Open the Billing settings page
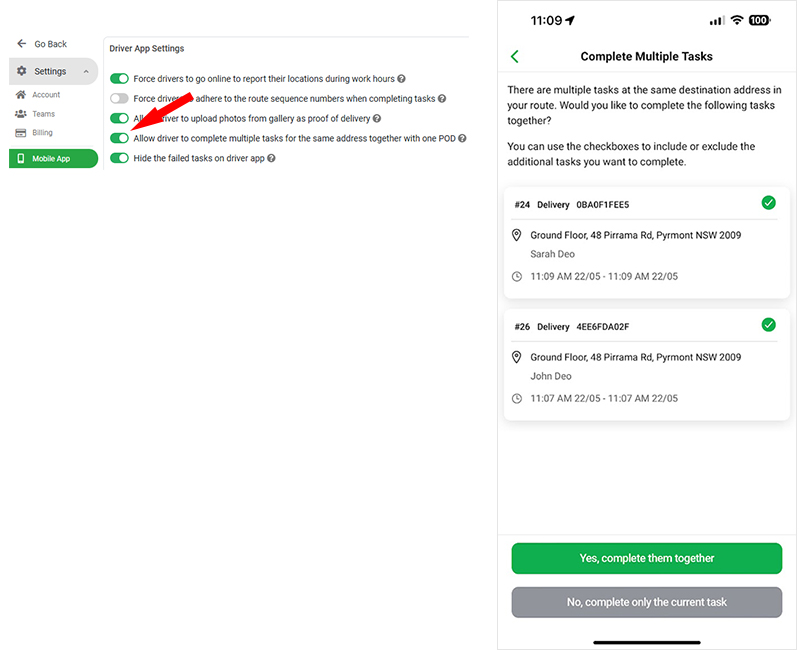The height and width of the screenshot is (650, 800). 42,132
